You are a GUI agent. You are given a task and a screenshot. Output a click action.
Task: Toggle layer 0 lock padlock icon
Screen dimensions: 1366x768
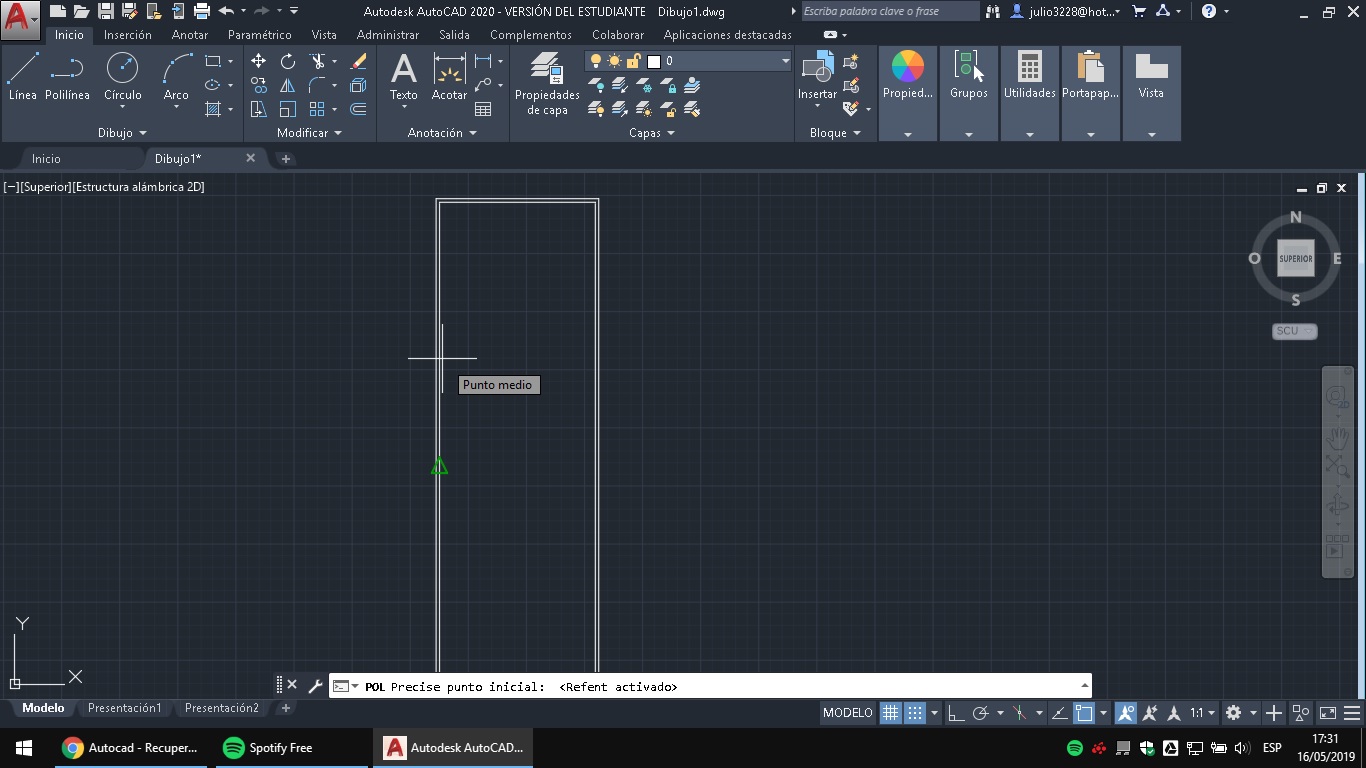pyautogui.click(x=633, y=61)
